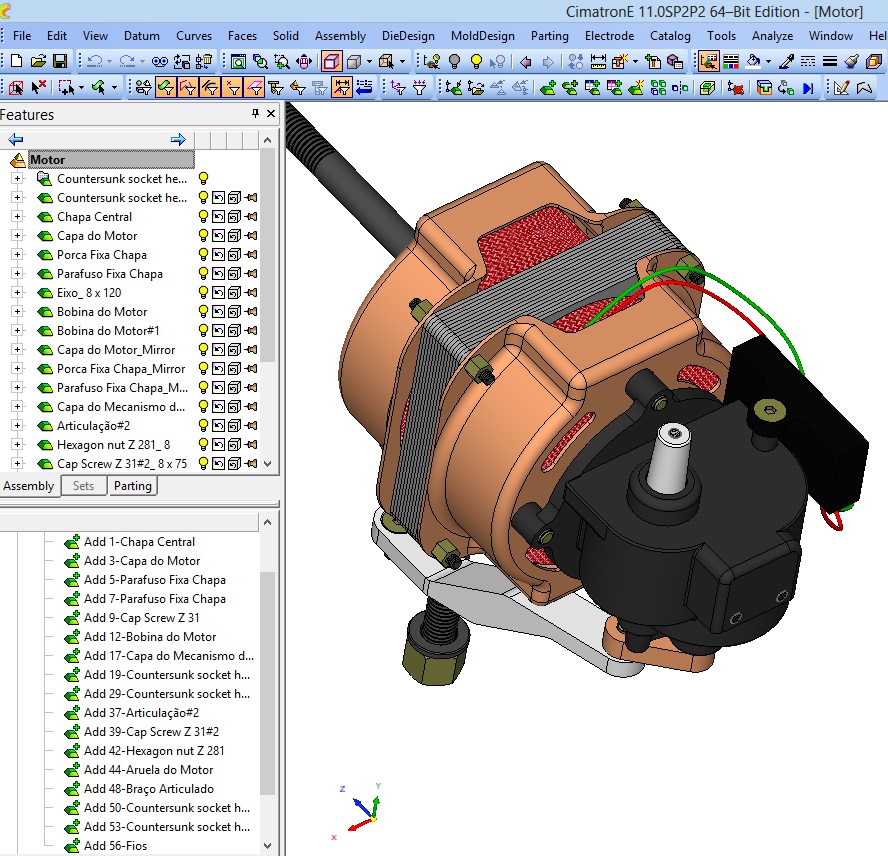The width and height of the screenshot is (888, 856).
Task: Expand the Hexagon nut Z 281_ 8 node
Action: (x=18, y=445)
